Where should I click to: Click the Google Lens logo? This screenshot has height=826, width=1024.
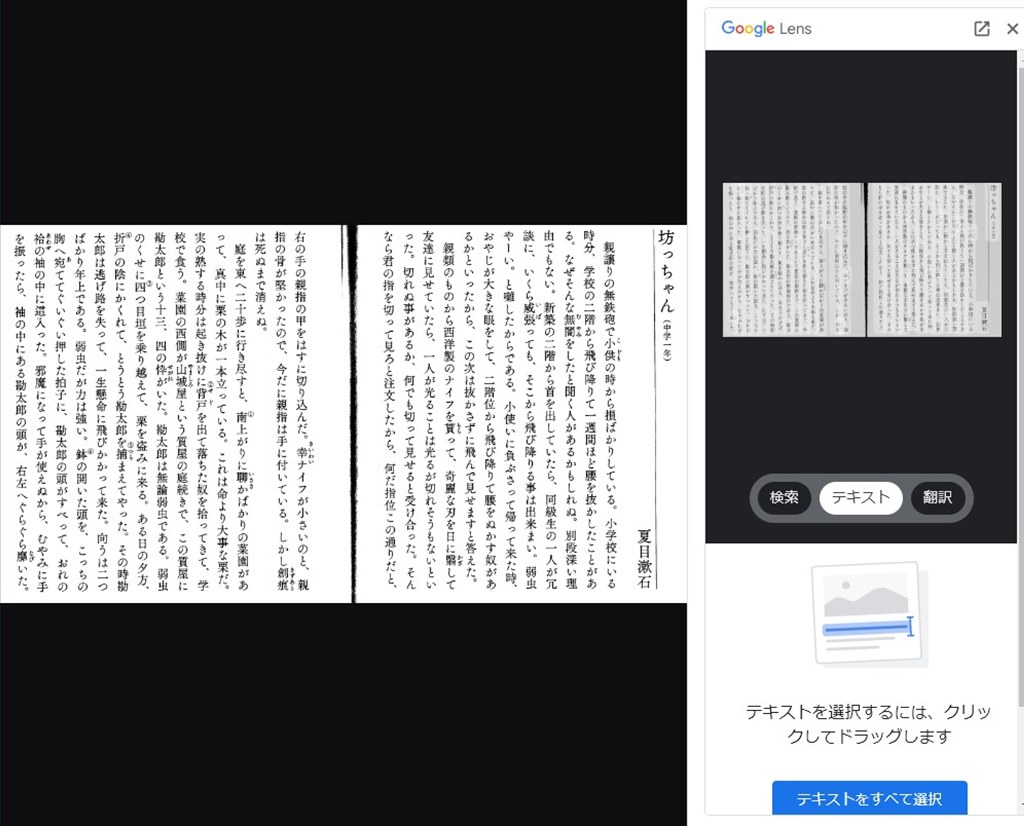tap(766, 29)
